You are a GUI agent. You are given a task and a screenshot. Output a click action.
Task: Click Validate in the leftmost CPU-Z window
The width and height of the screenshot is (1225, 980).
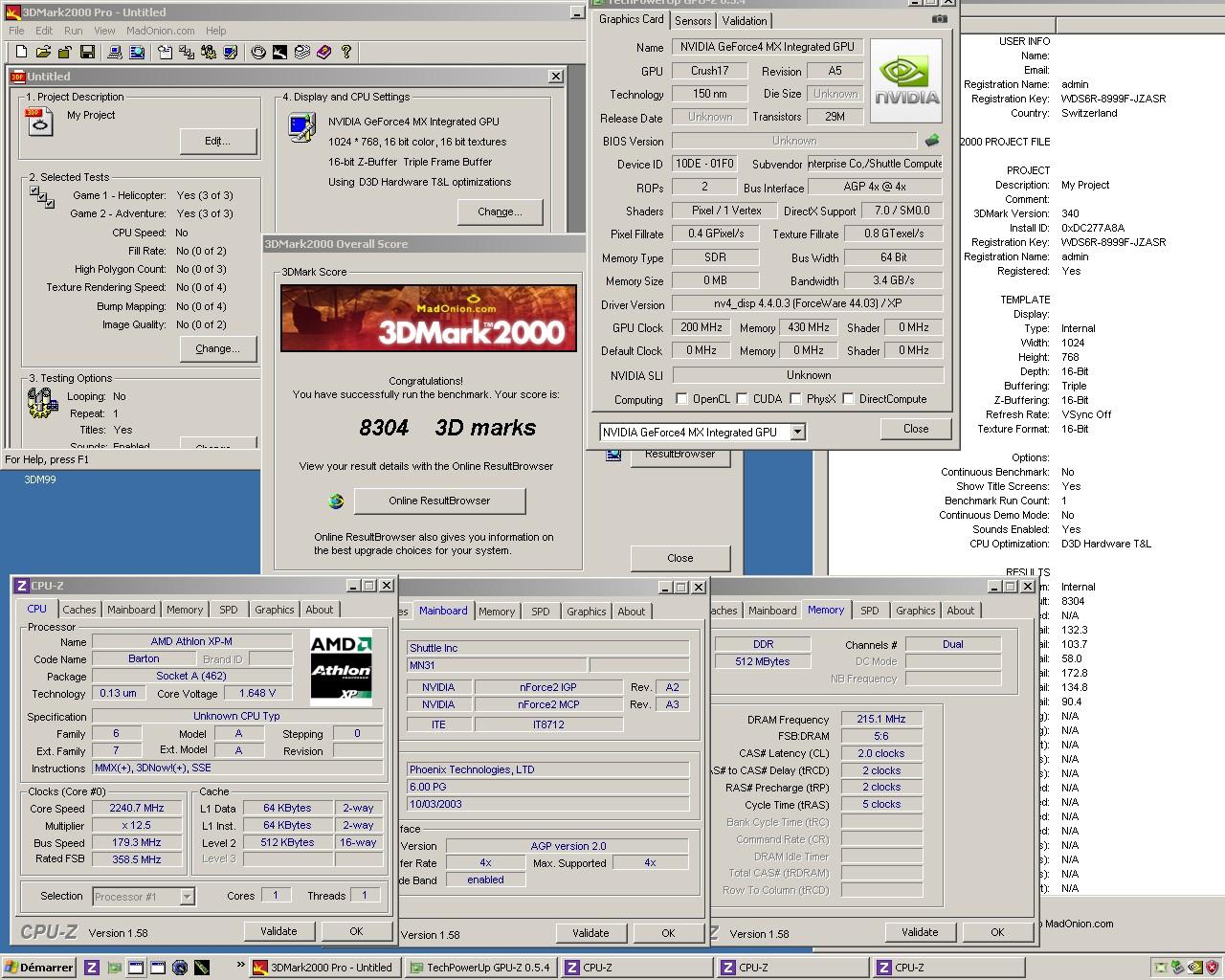click(278, 931)
